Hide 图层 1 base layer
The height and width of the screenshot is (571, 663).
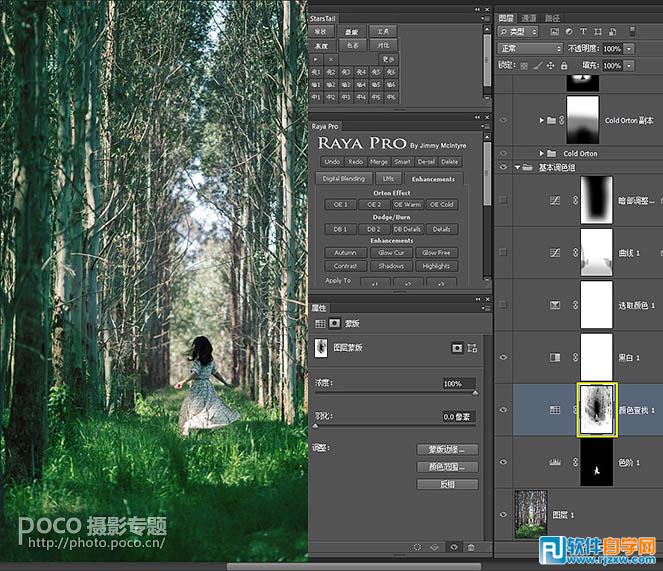(x=503, y=515)
